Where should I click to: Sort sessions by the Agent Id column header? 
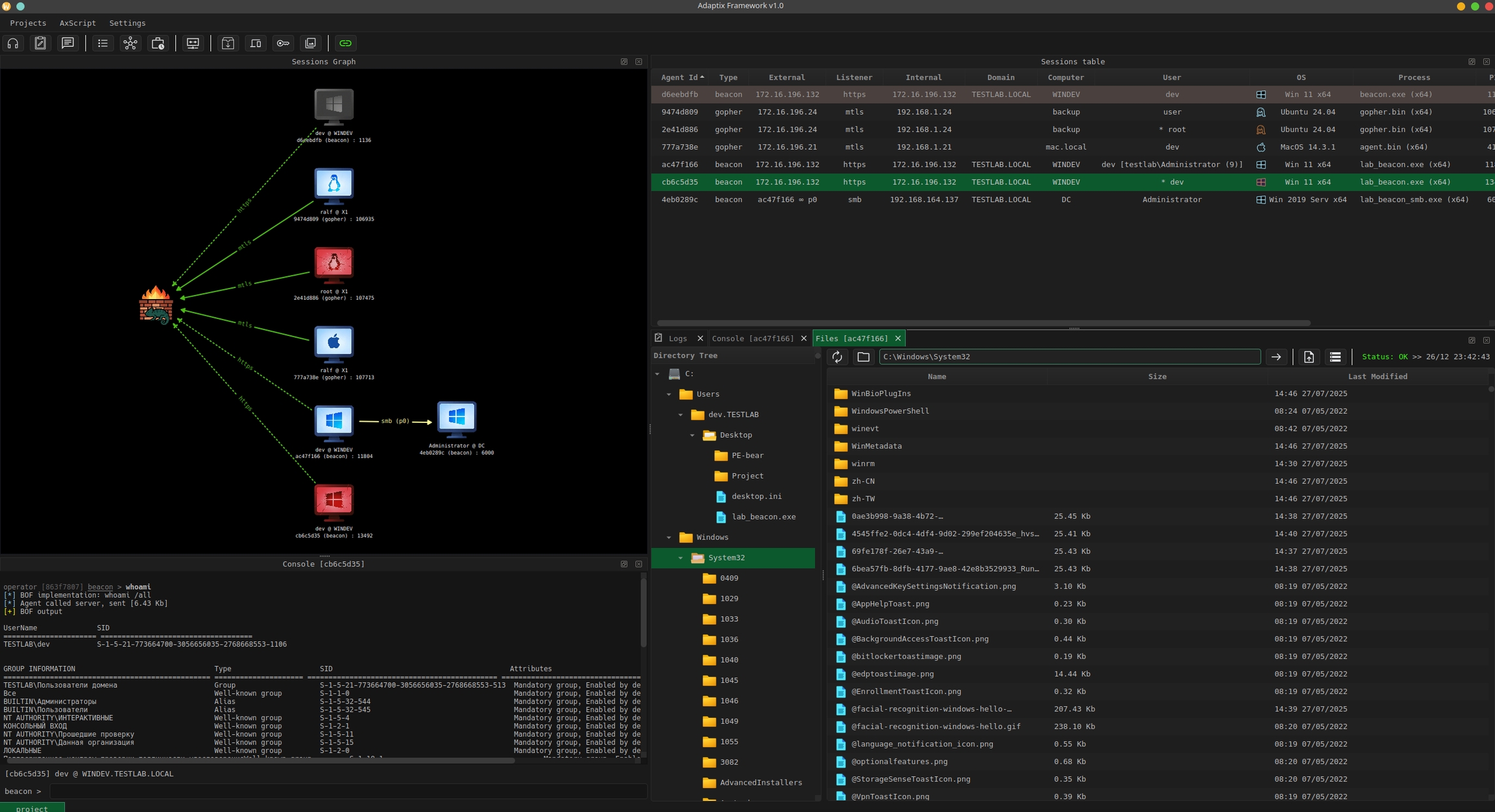[680, 77]
